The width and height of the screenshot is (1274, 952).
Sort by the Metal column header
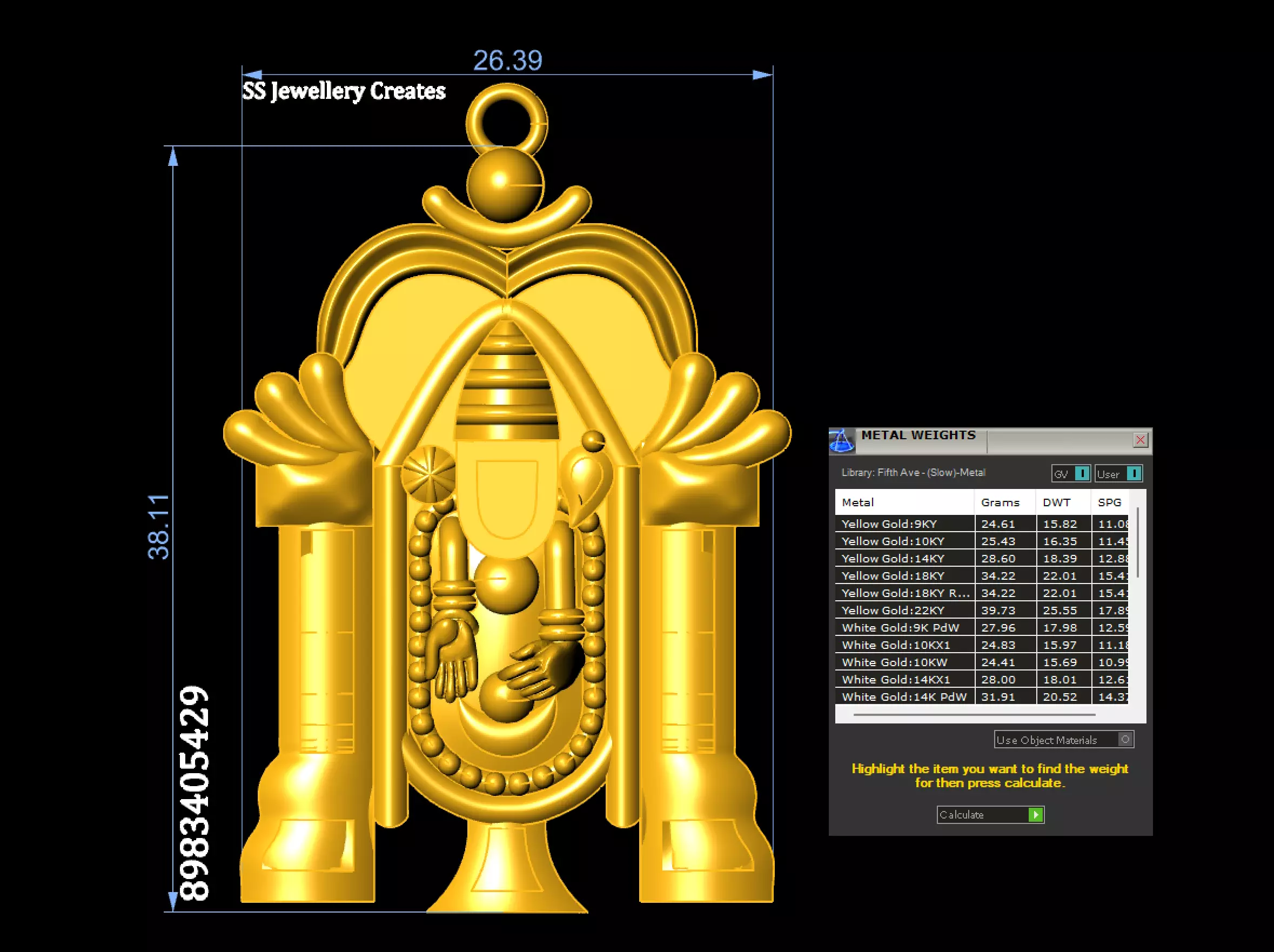pos(905,502)
